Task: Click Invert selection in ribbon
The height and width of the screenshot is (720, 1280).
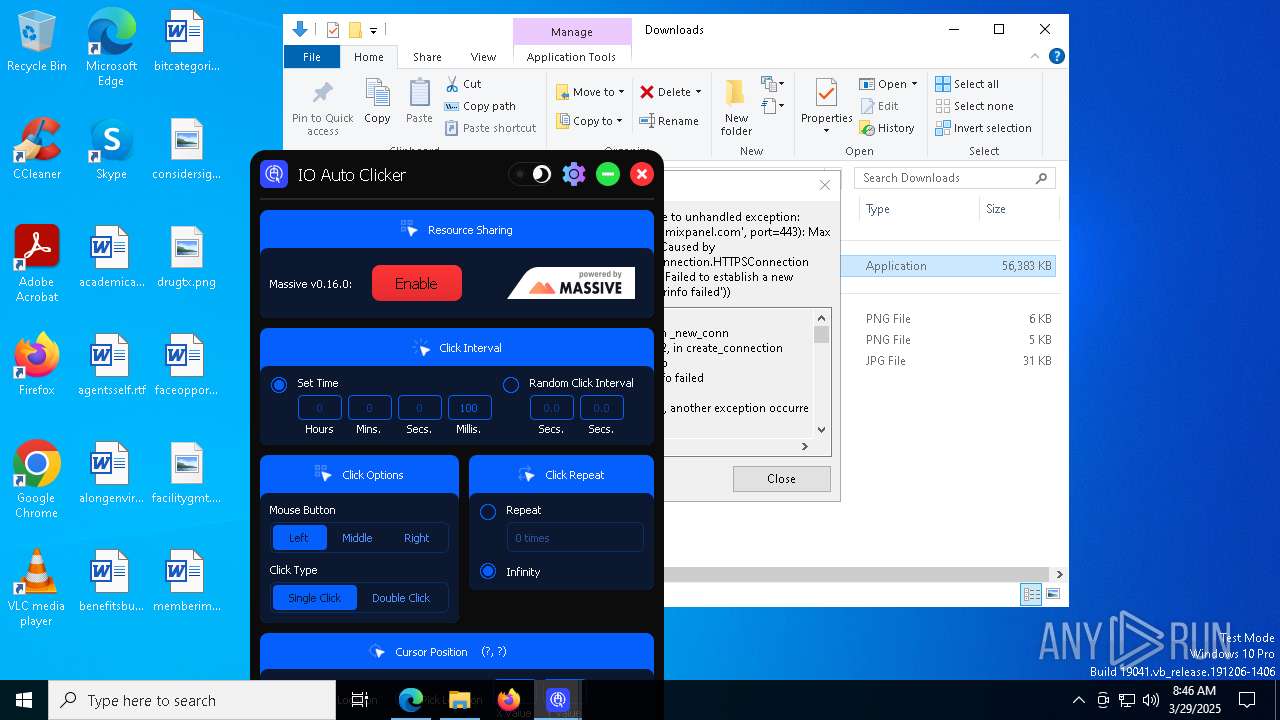Action: pyautogui.click(x=983, y=128)
